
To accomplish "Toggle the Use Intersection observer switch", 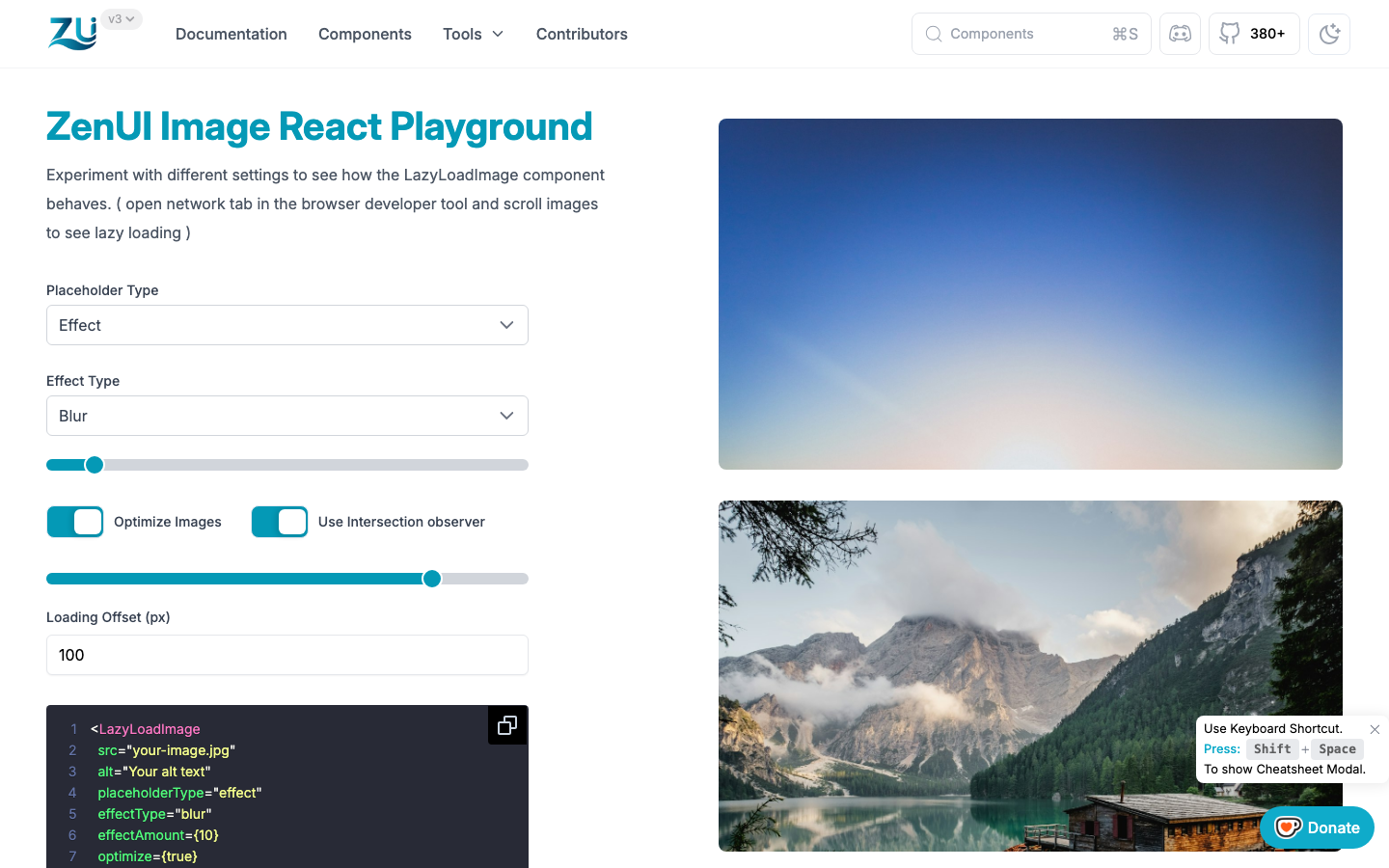I will pyautogui.click(x=280, y=522).
